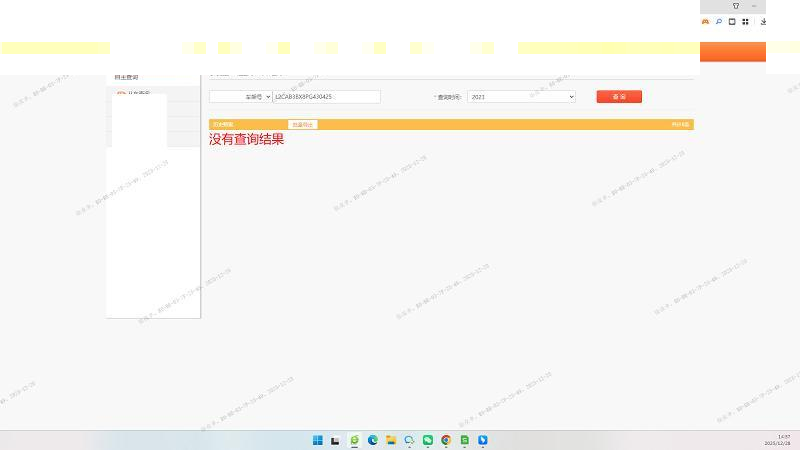
Task: Click the square screenshot icon in toolbar
Action: click(x=732, y=21)
